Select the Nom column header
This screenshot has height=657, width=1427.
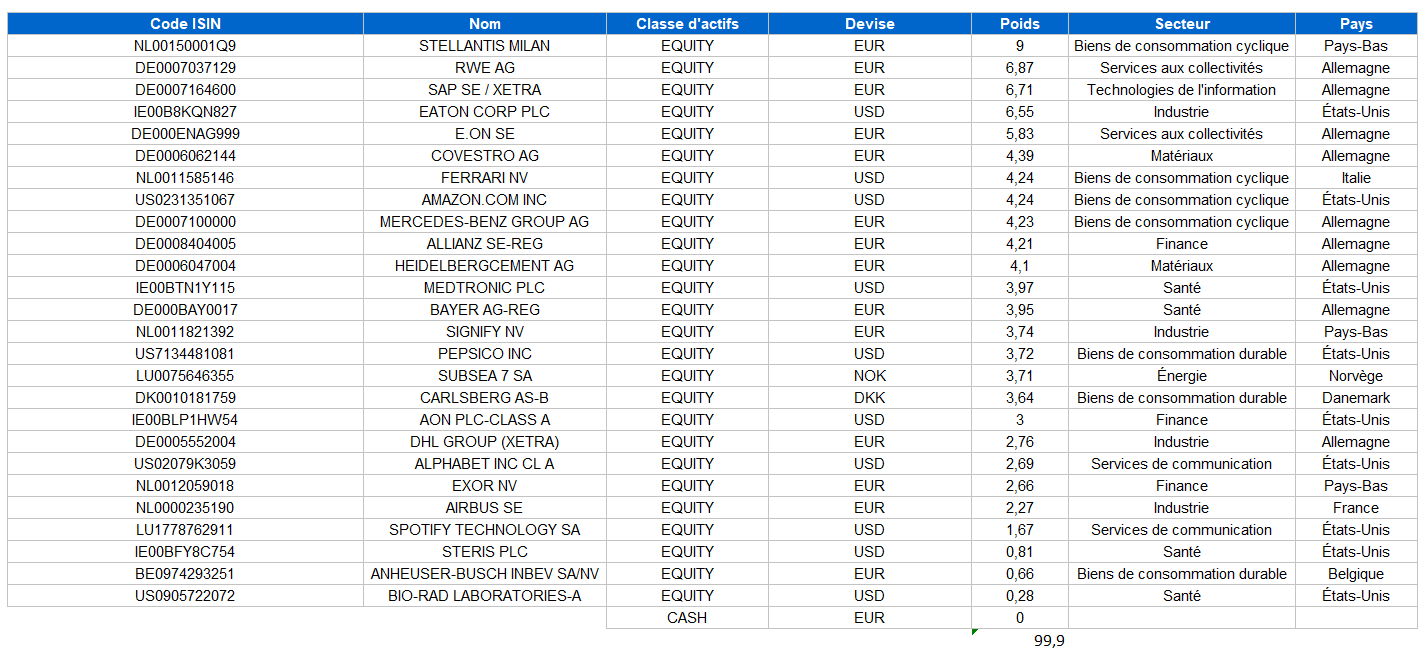click(x=485, y=24)
